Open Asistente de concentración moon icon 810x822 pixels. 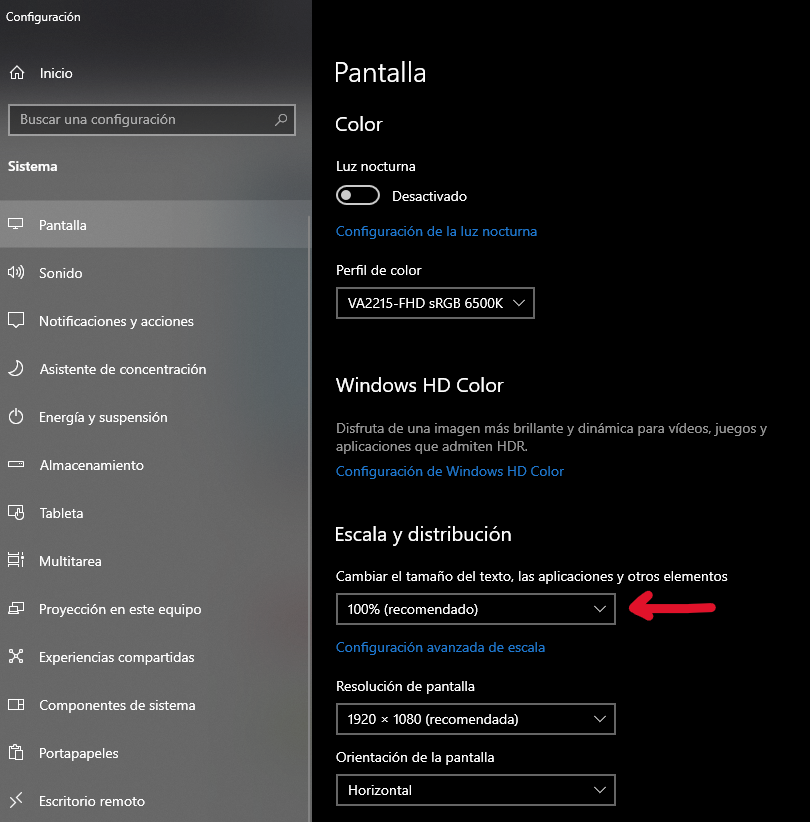pos(16,369)
